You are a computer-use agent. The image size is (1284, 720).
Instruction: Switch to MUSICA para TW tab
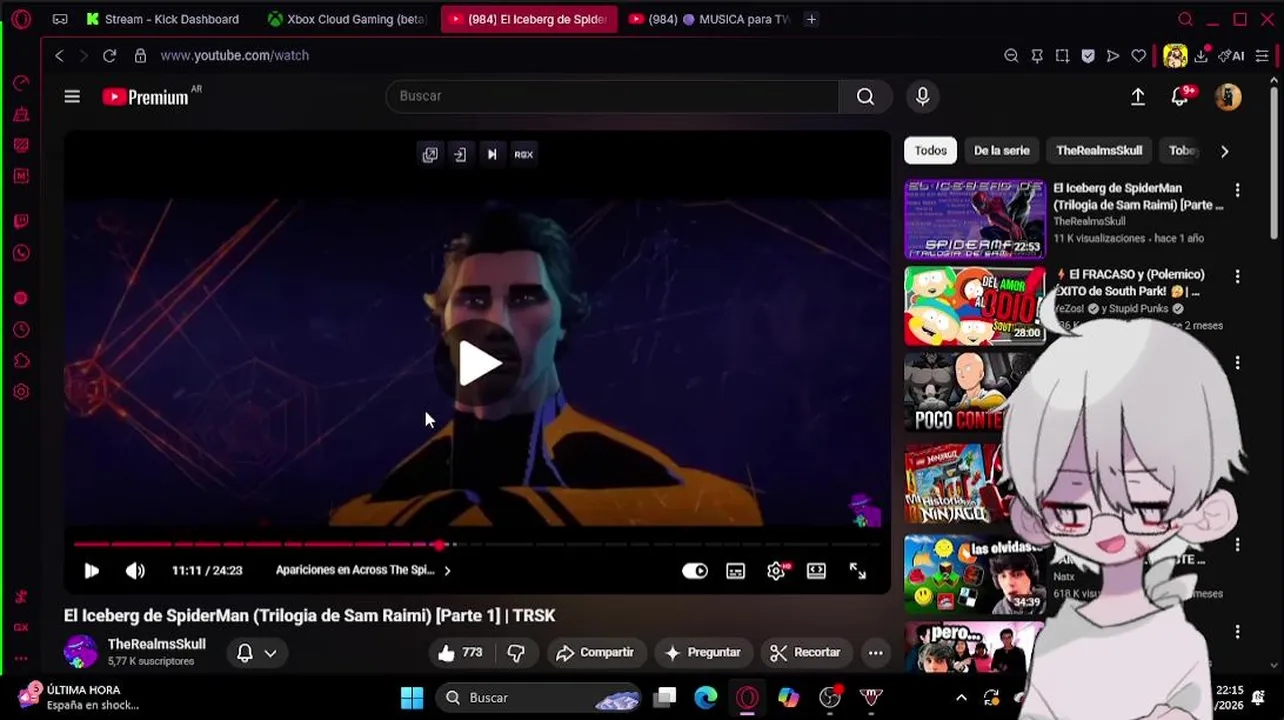[x=708, y=19]
